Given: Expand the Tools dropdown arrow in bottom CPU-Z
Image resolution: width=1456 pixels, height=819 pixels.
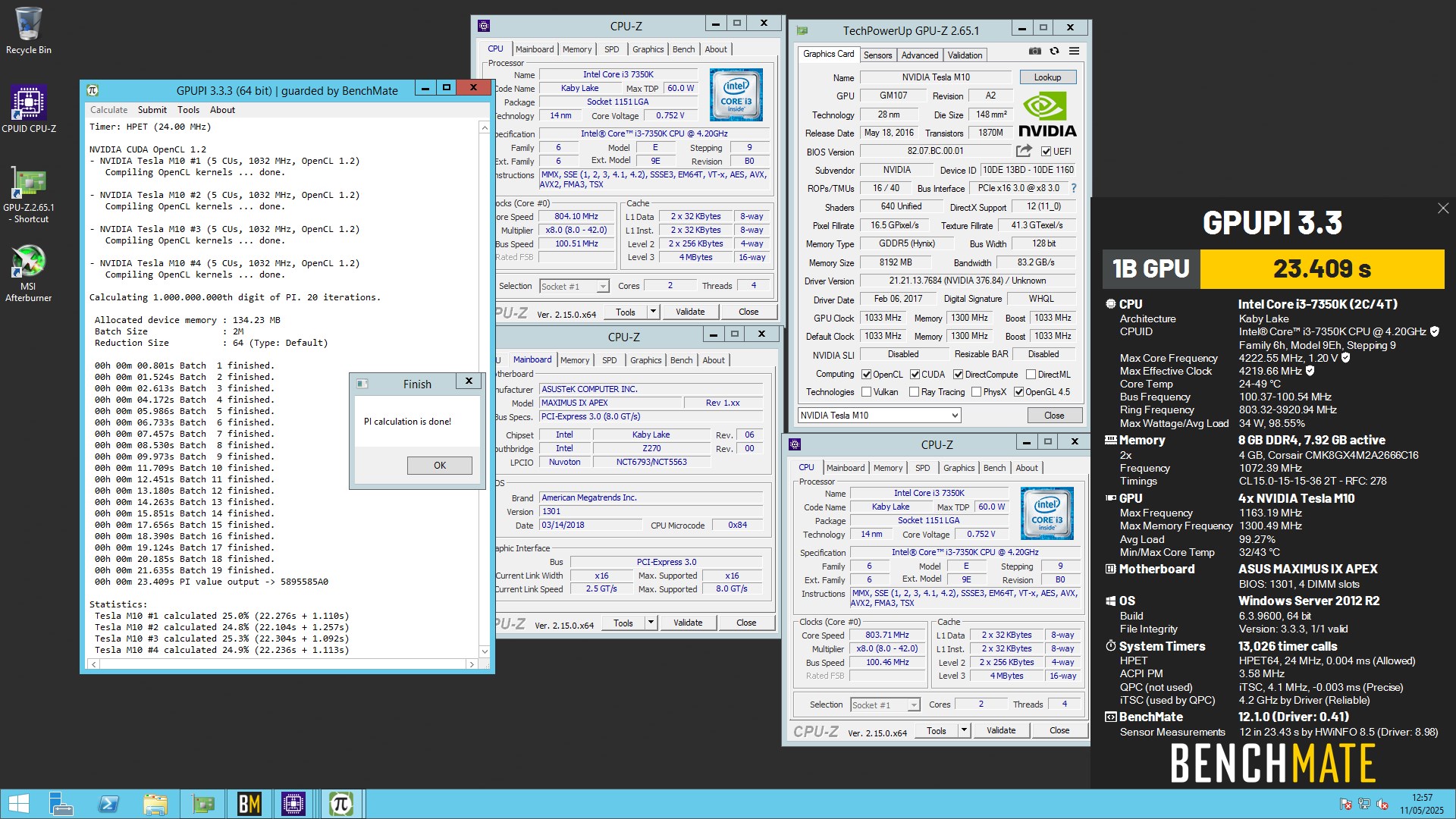Looking at the screenshot, I should click(x=964, y=730).
